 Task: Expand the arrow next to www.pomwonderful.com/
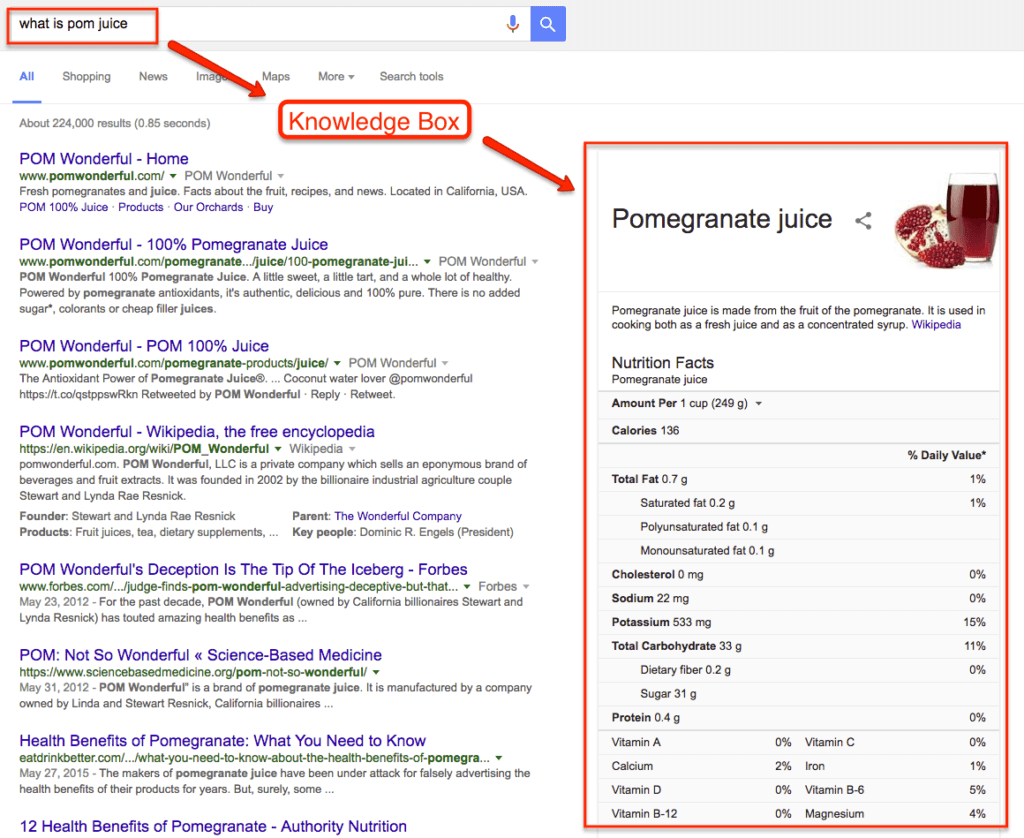(x=173, y=176)
